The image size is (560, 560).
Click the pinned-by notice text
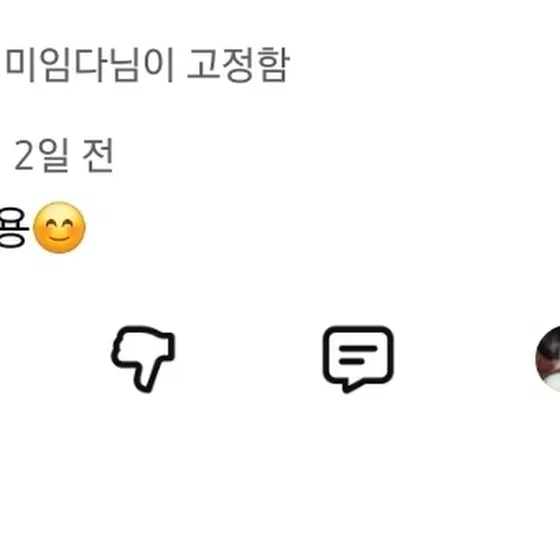[x=148, y=65]
